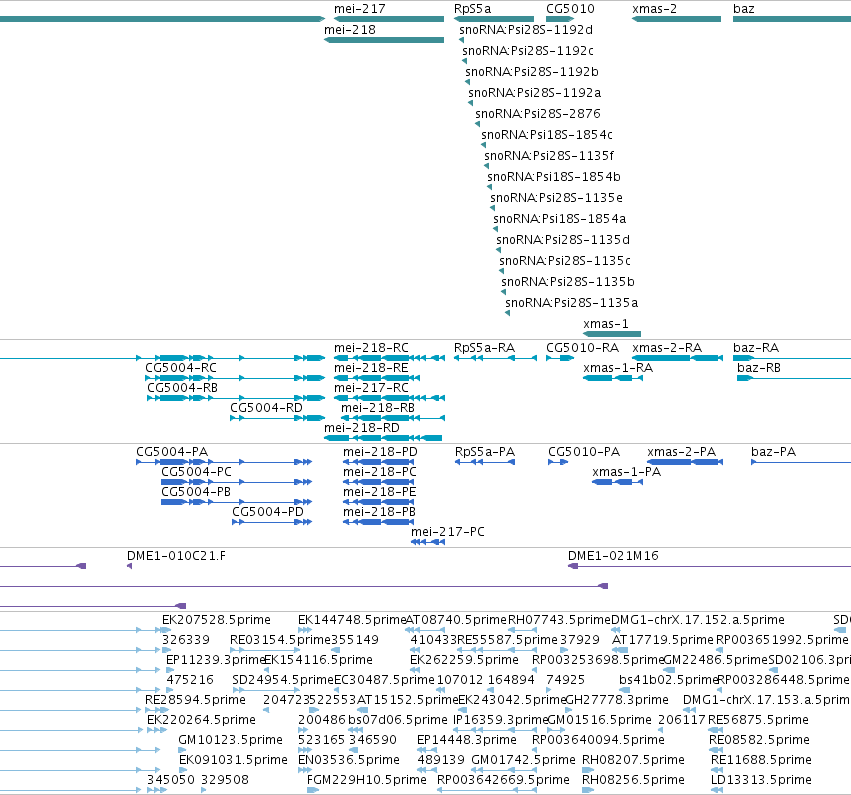Select snoRNA:Psi28S-1135e feature
The height and width of the screenshot is (795, 851).
[556, 198]
